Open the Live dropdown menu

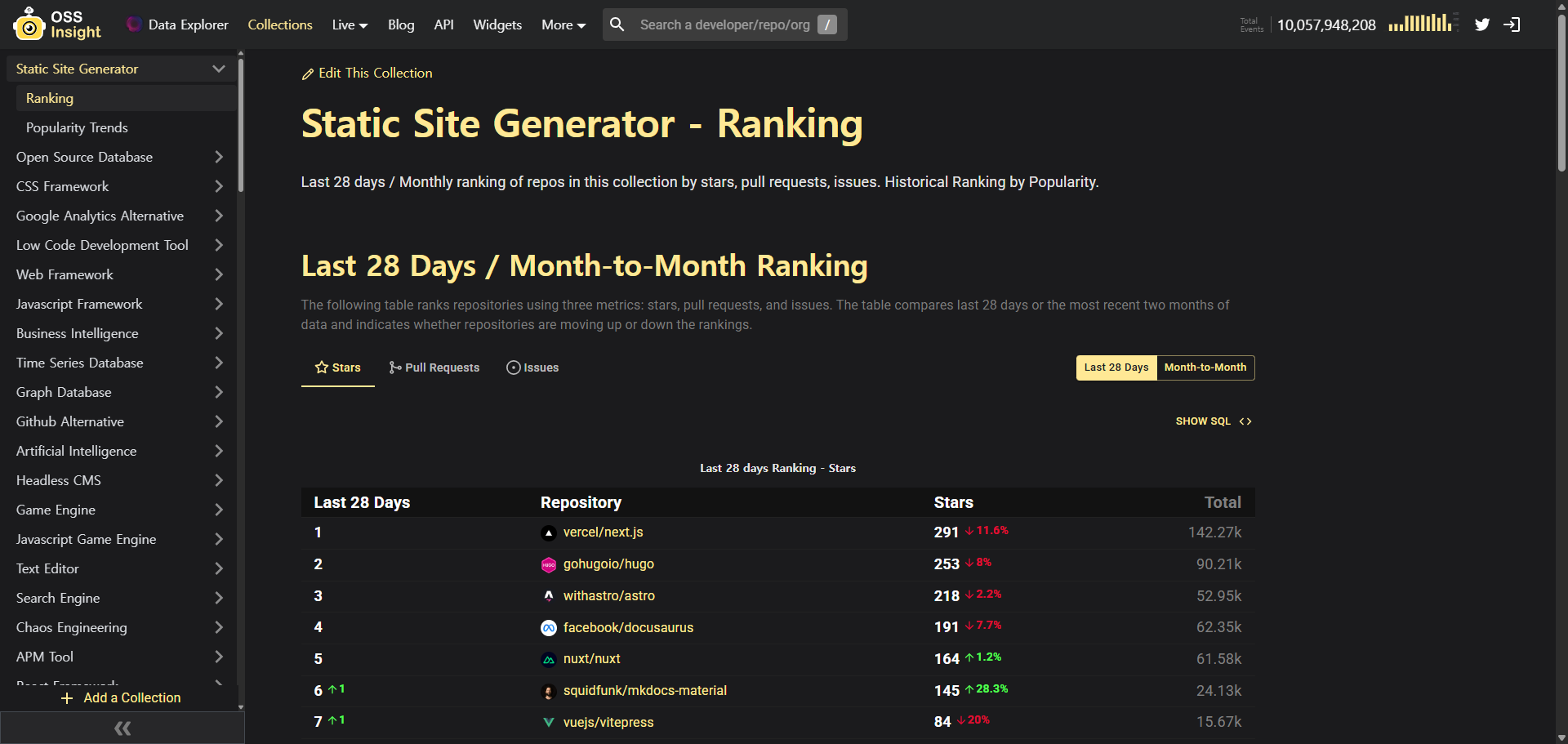pyautogui.click(x=350, y=25)
